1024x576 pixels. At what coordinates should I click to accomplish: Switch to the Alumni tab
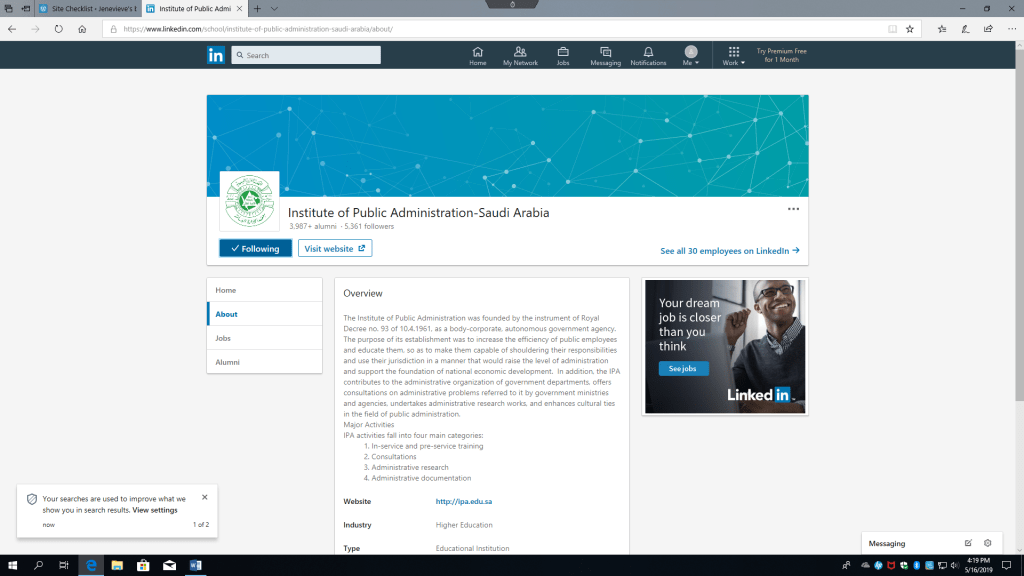point(227,362)
